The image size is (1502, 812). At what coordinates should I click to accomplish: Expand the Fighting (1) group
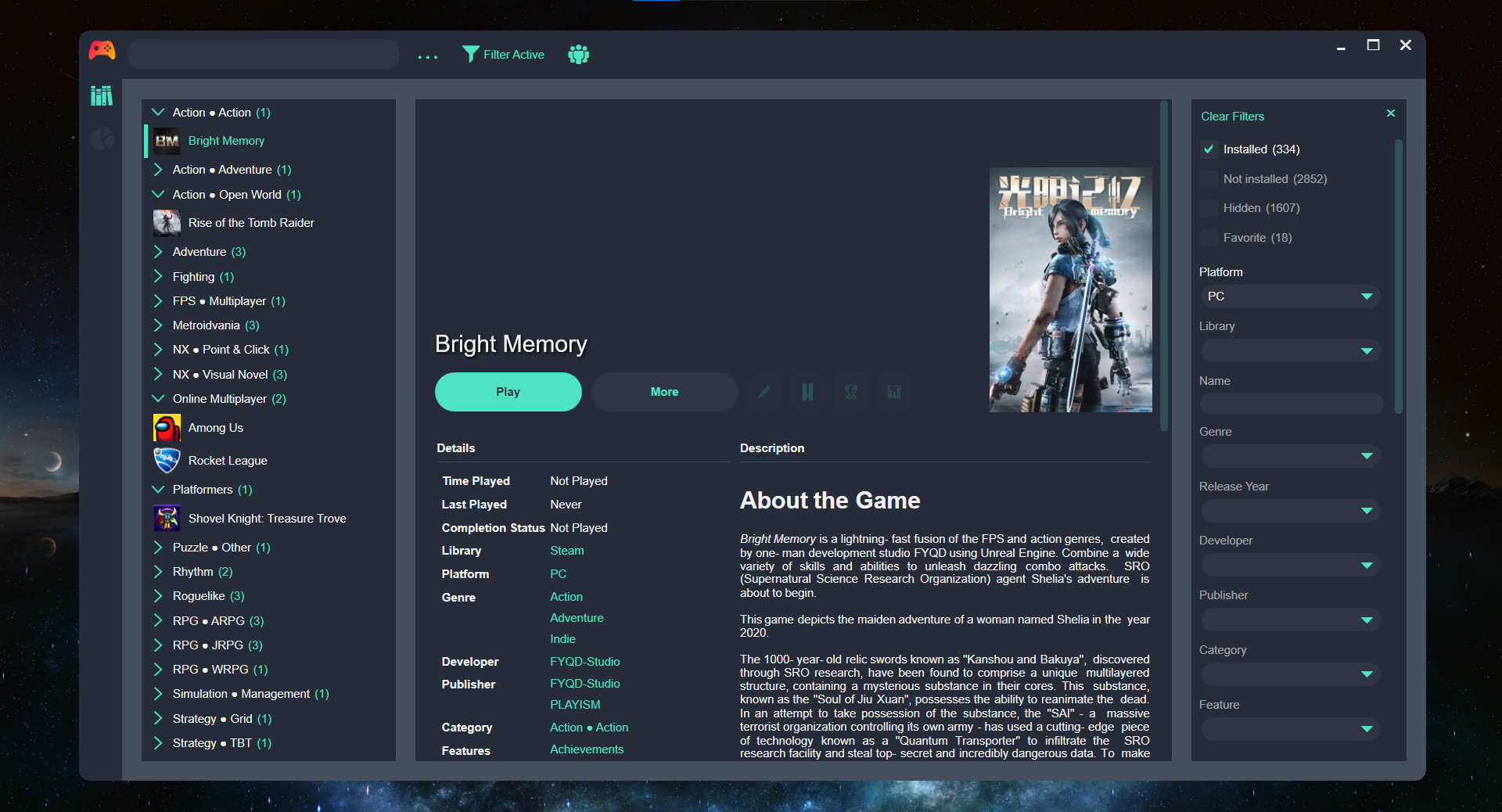158,277
